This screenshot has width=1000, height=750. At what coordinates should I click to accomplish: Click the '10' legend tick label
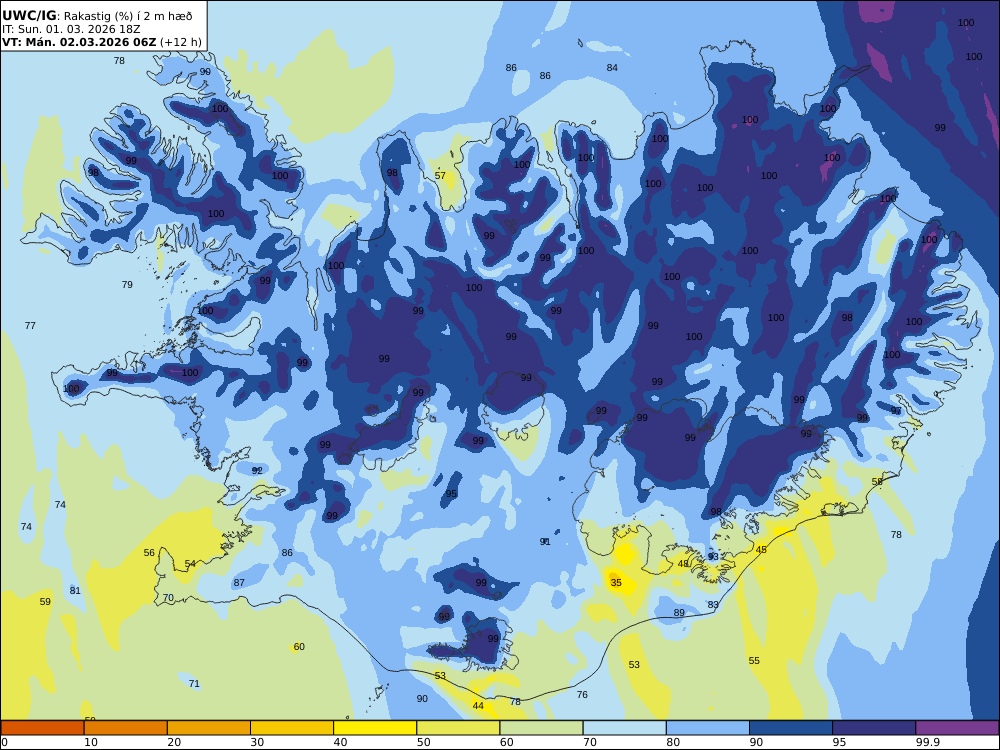click(x=91, y=742)
